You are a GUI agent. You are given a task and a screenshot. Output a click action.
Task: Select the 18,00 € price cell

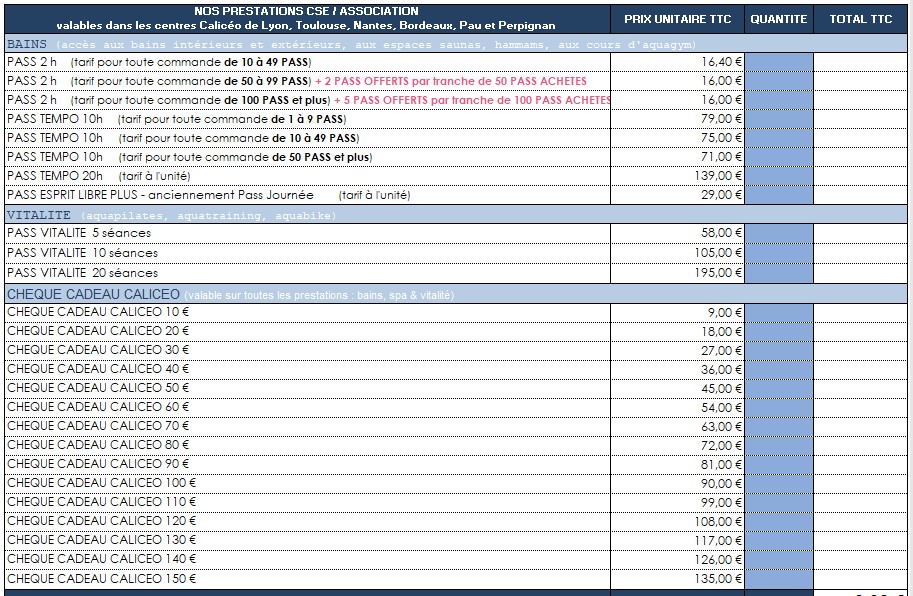click(x=677, y=332)
